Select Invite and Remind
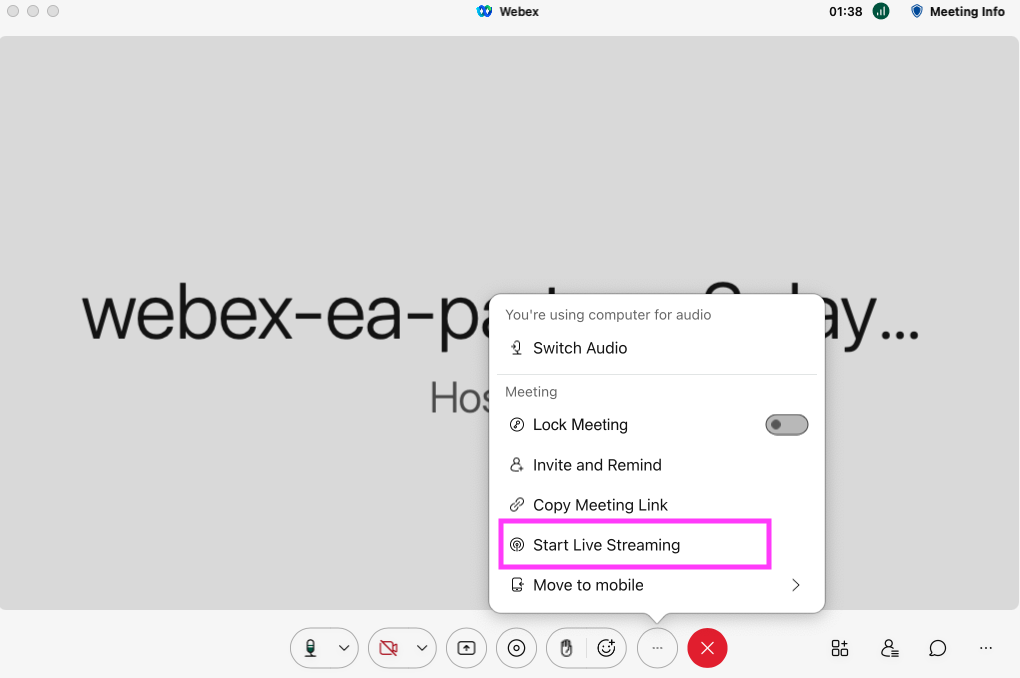The height and width of the screenshot is (678, 1020). coord(657,465)
